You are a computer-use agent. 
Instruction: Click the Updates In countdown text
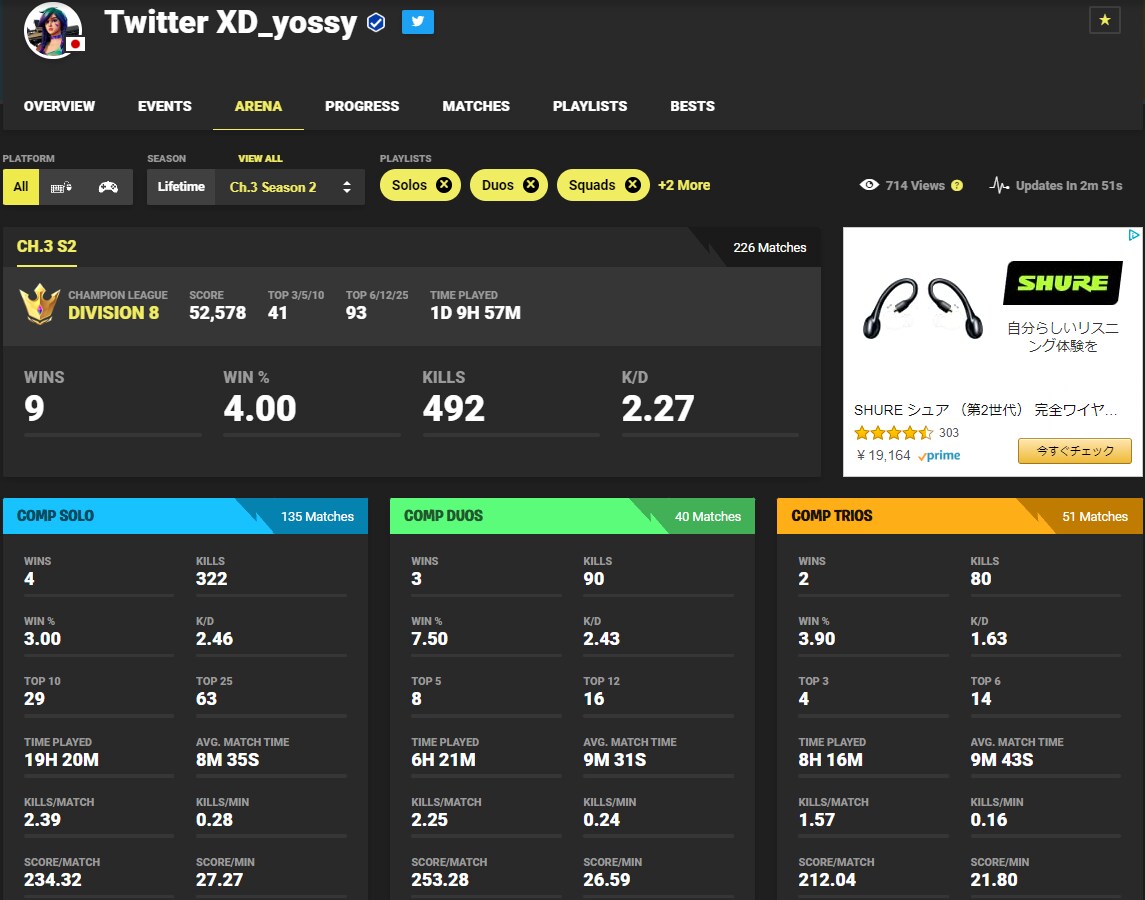pyautogui.click(x=1069, y=186)
